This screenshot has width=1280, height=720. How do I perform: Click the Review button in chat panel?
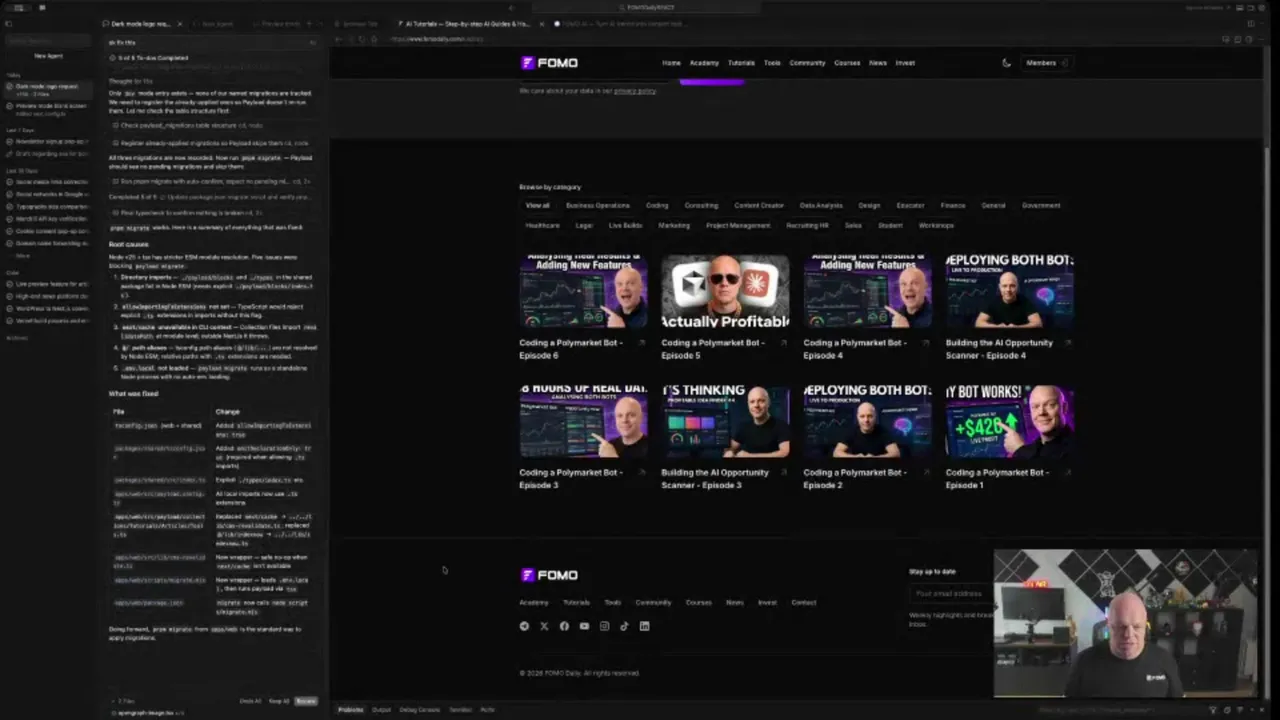coord(306,701)
